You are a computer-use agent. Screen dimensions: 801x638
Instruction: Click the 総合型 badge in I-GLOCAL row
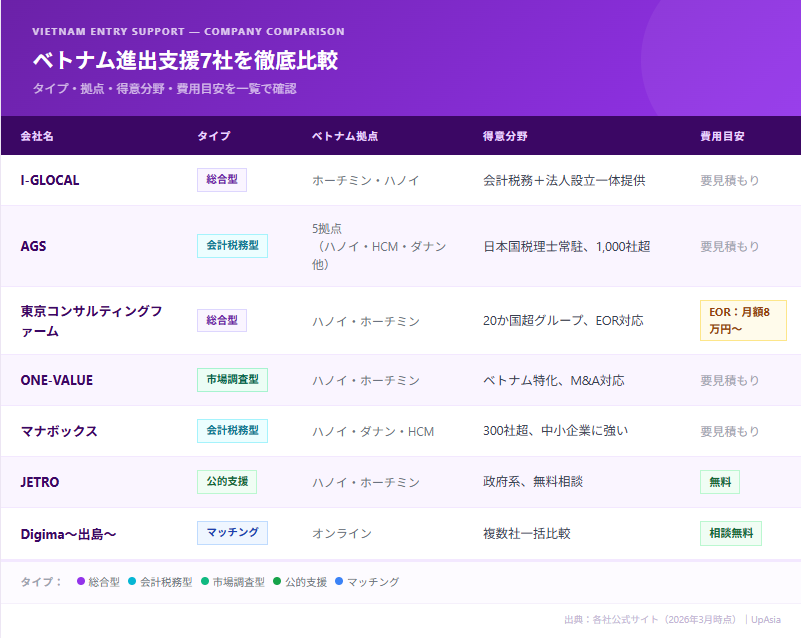[222, 180]
